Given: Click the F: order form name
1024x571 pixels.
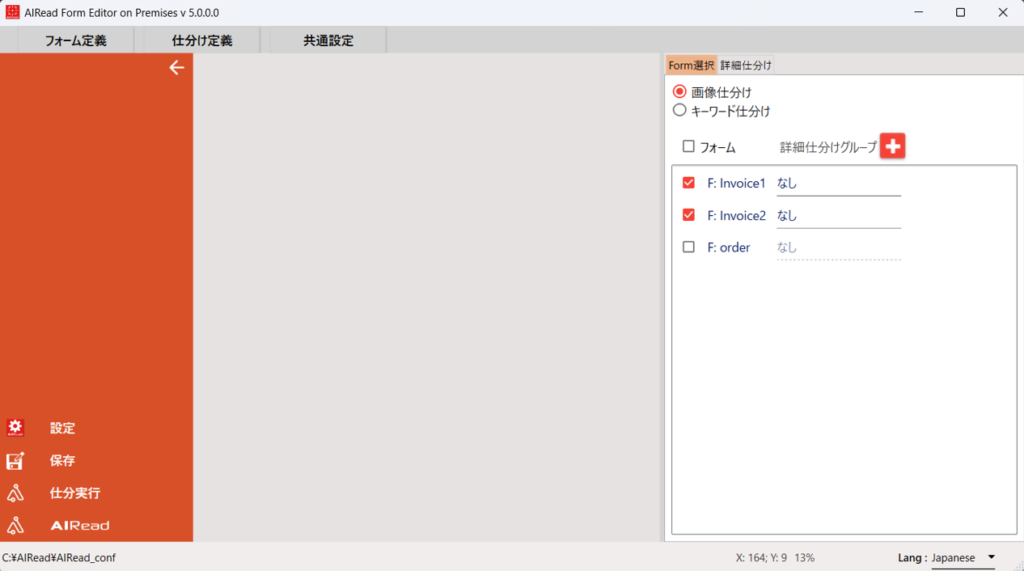Looking at the screenshot, I should tap(728, 248).
